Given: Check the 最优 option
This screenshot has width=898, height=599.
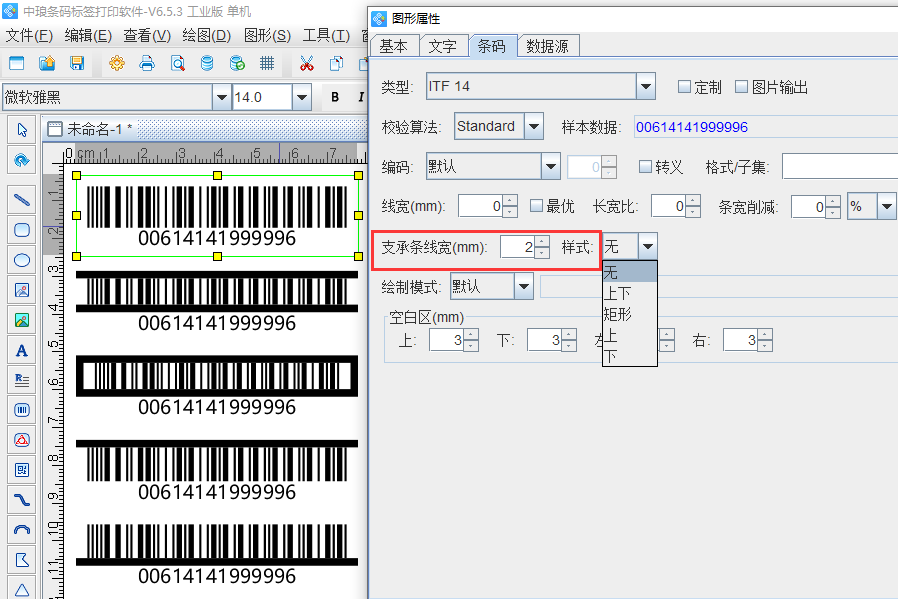Looking at the screenshot, I should (536, 206).
